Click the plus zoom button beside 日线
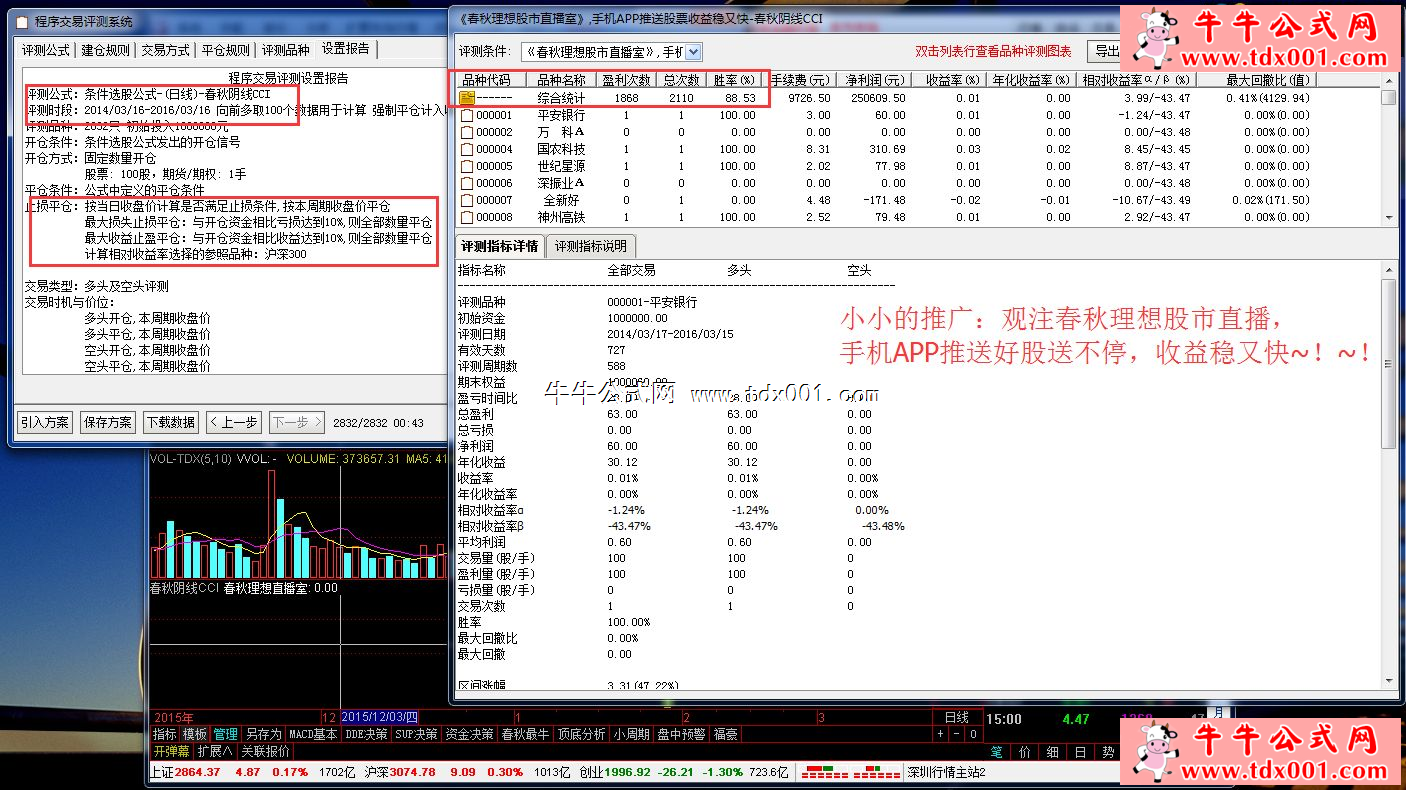 coord(940,734)
